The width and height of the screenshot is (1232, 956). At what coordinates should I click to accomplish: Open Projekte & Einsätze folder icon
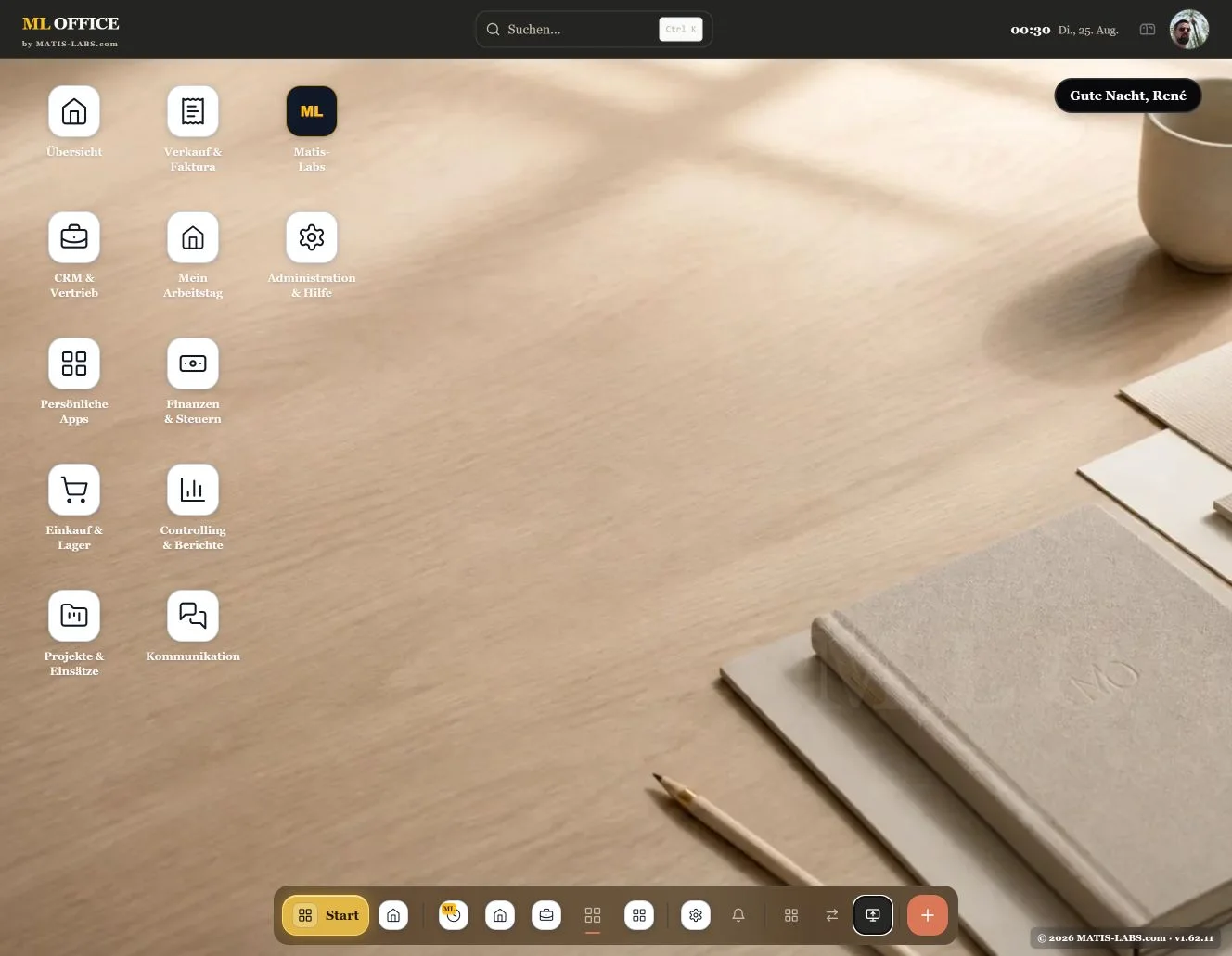(74, 616)
